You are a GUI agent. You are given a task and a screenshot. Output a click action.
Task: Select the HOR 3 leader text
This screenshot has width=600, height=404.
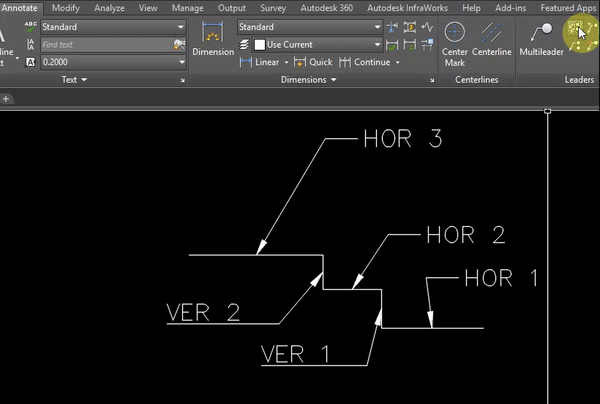(x=403, y=138)
